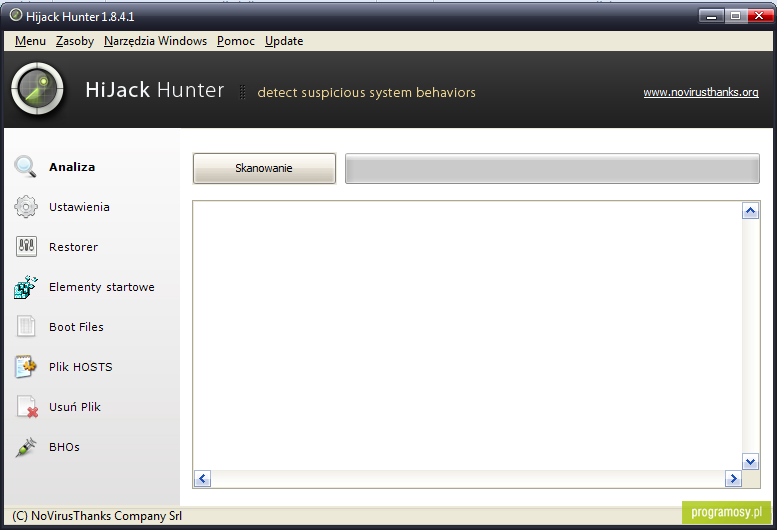777x530 pixels.
Task: Click scroll right arrow in results pane
Action: pos(733,478)
